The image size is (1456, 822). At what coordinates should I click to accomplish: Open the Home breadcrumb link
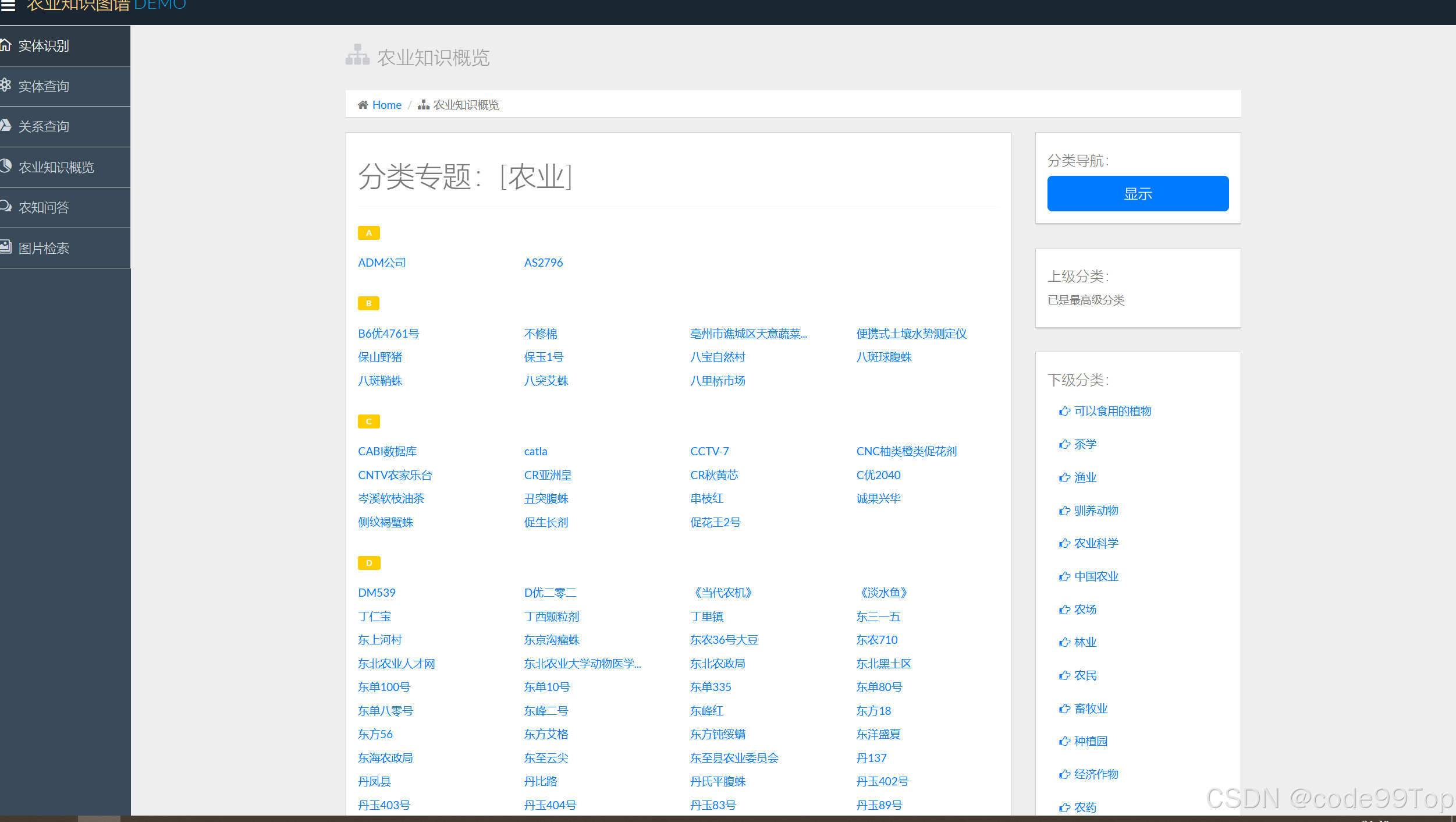tap(386, 105)
